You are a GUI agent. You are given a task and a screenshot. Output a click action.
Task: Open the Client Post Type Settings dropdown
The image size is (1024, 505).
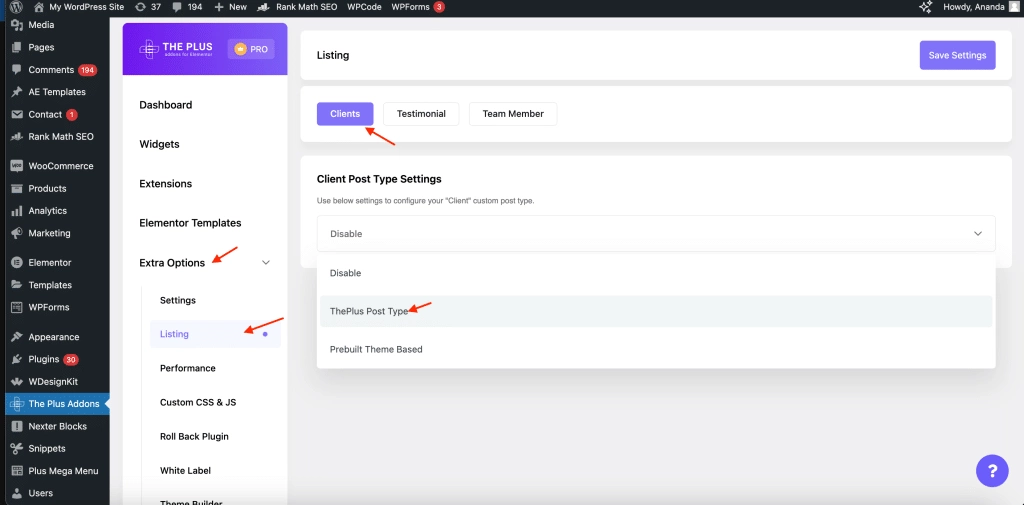(x=656, y=233)
